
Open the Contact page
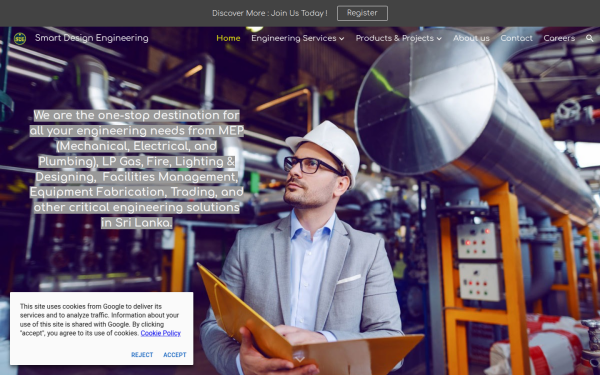(x=516, y=38)
